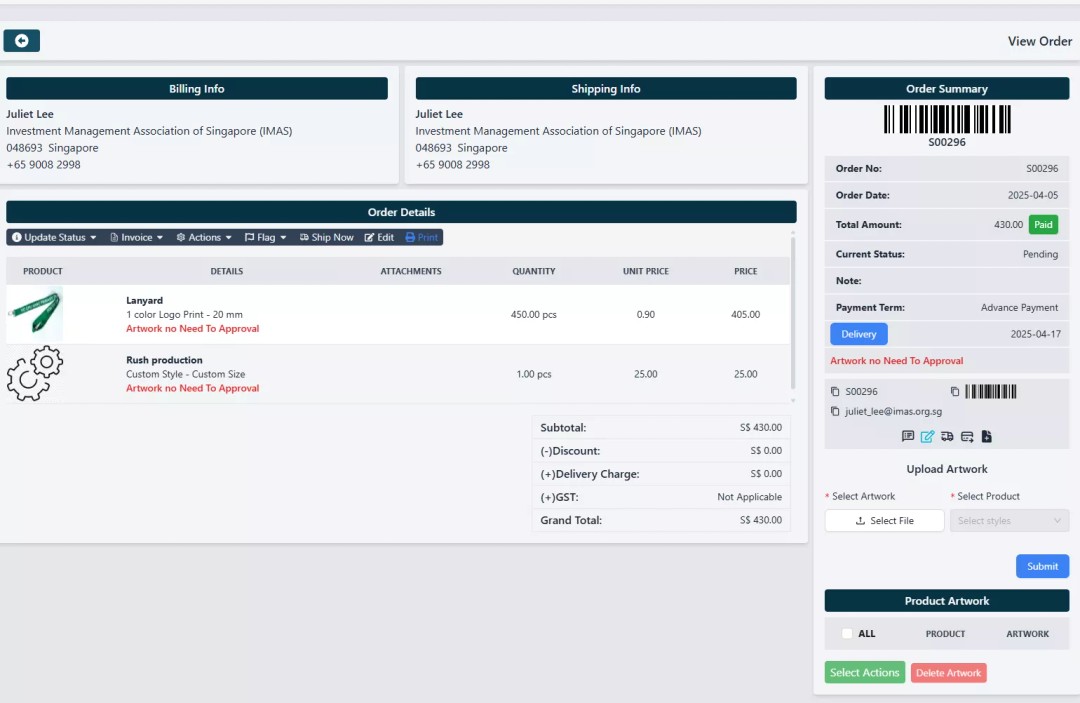Tick the ALL checkbox in Product Artwork
The height and width of the screenshot is (703, 1080).
(x=847, y=634)
